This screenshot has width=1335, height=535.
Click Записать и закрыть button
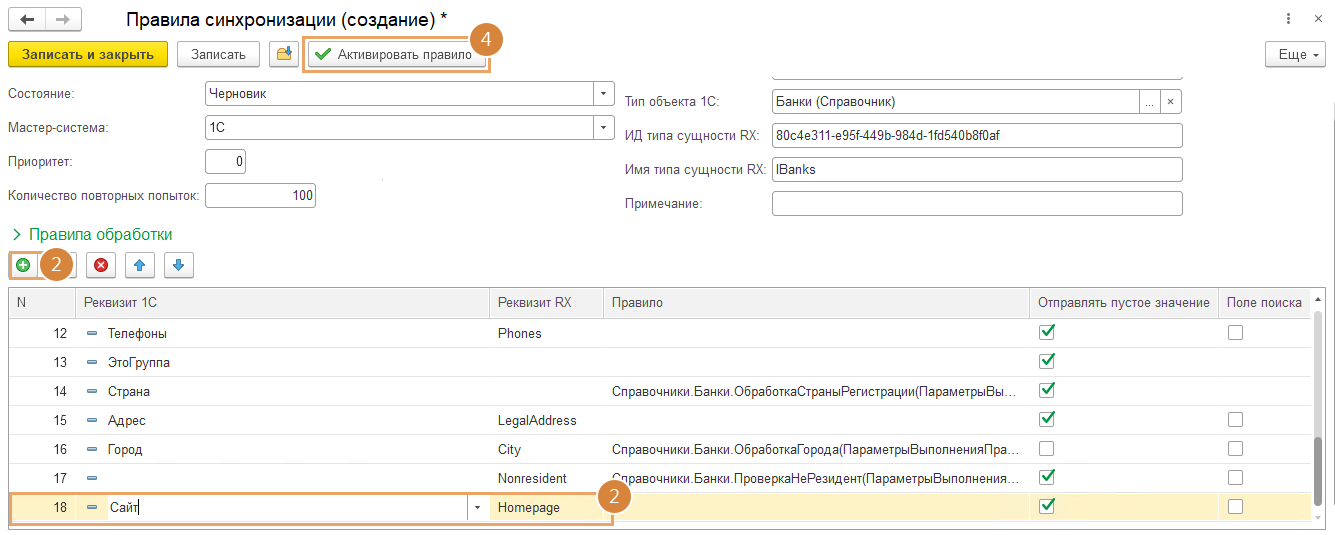[x=87, y=54]
